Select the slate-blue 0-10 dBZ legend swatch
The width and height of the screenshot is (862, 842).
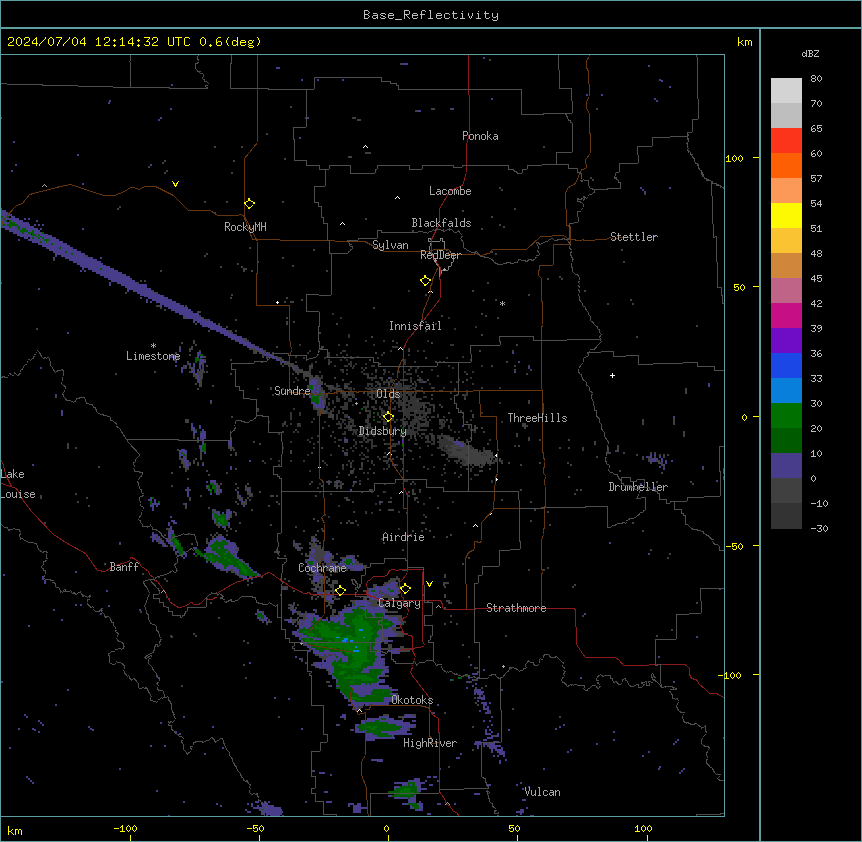point(786,466)
